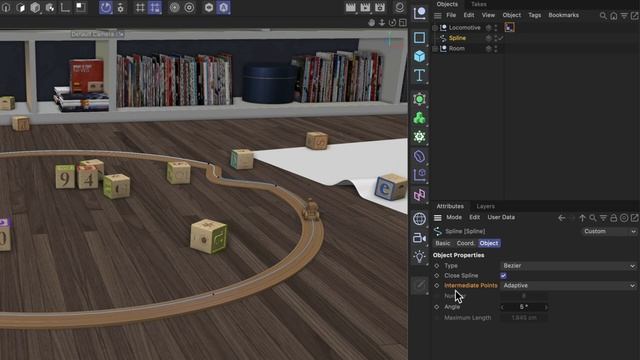Click the purple Bend deformer icon
This screenshot has height=360, width=640.
pos(419,156)
